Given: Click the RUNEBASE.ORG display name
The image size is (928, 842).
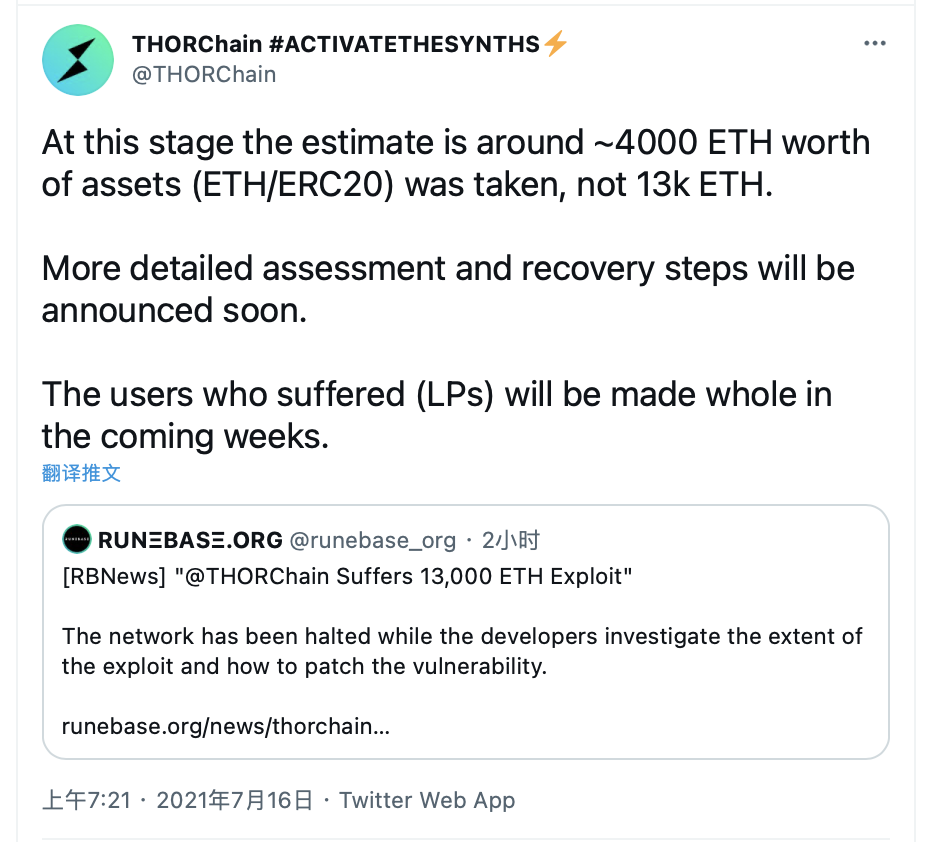Looking at the screenshot, I should (190, 540).
